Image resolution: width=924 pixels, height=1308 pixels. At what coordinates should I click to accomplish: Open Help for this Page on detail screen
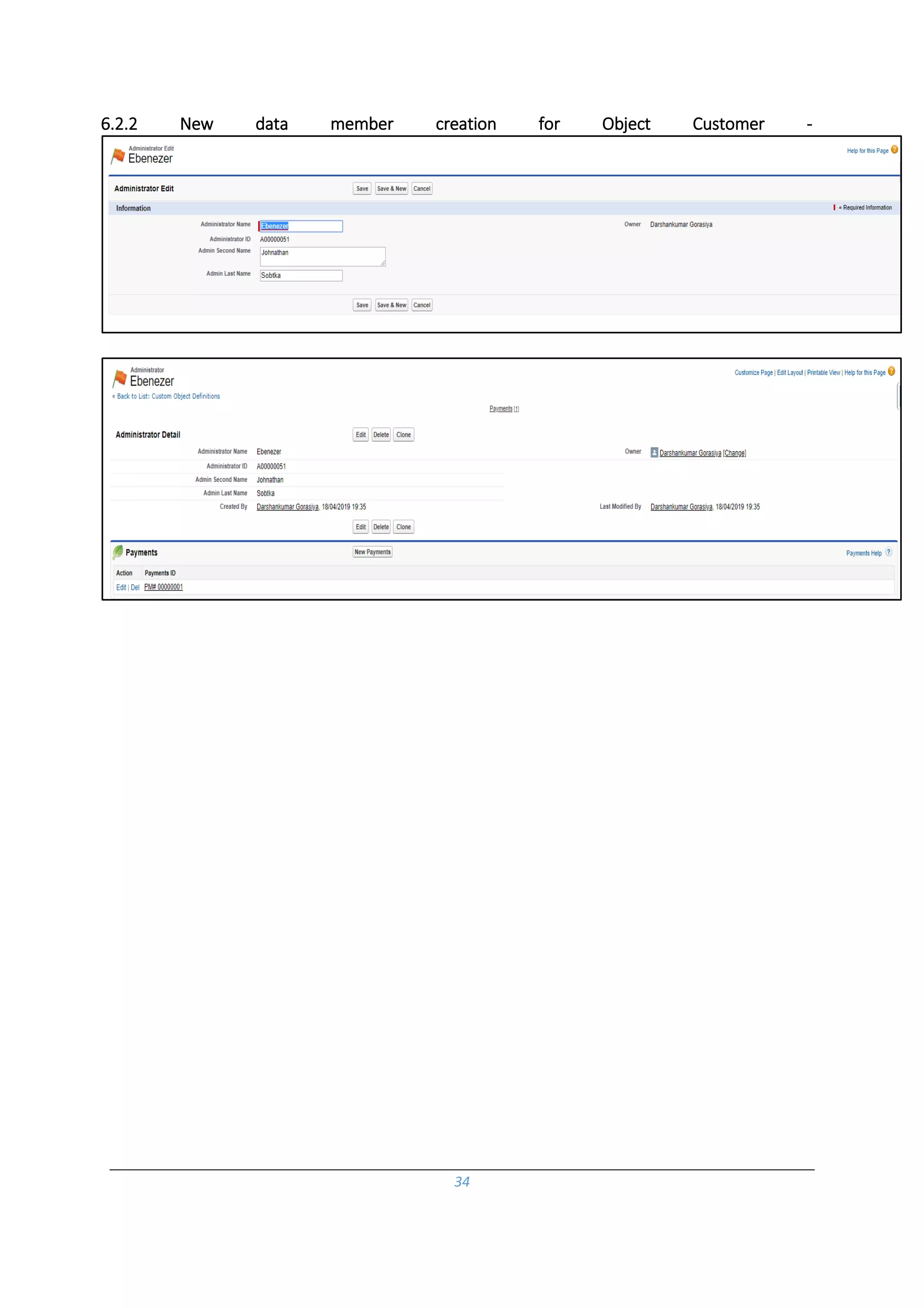865,372
